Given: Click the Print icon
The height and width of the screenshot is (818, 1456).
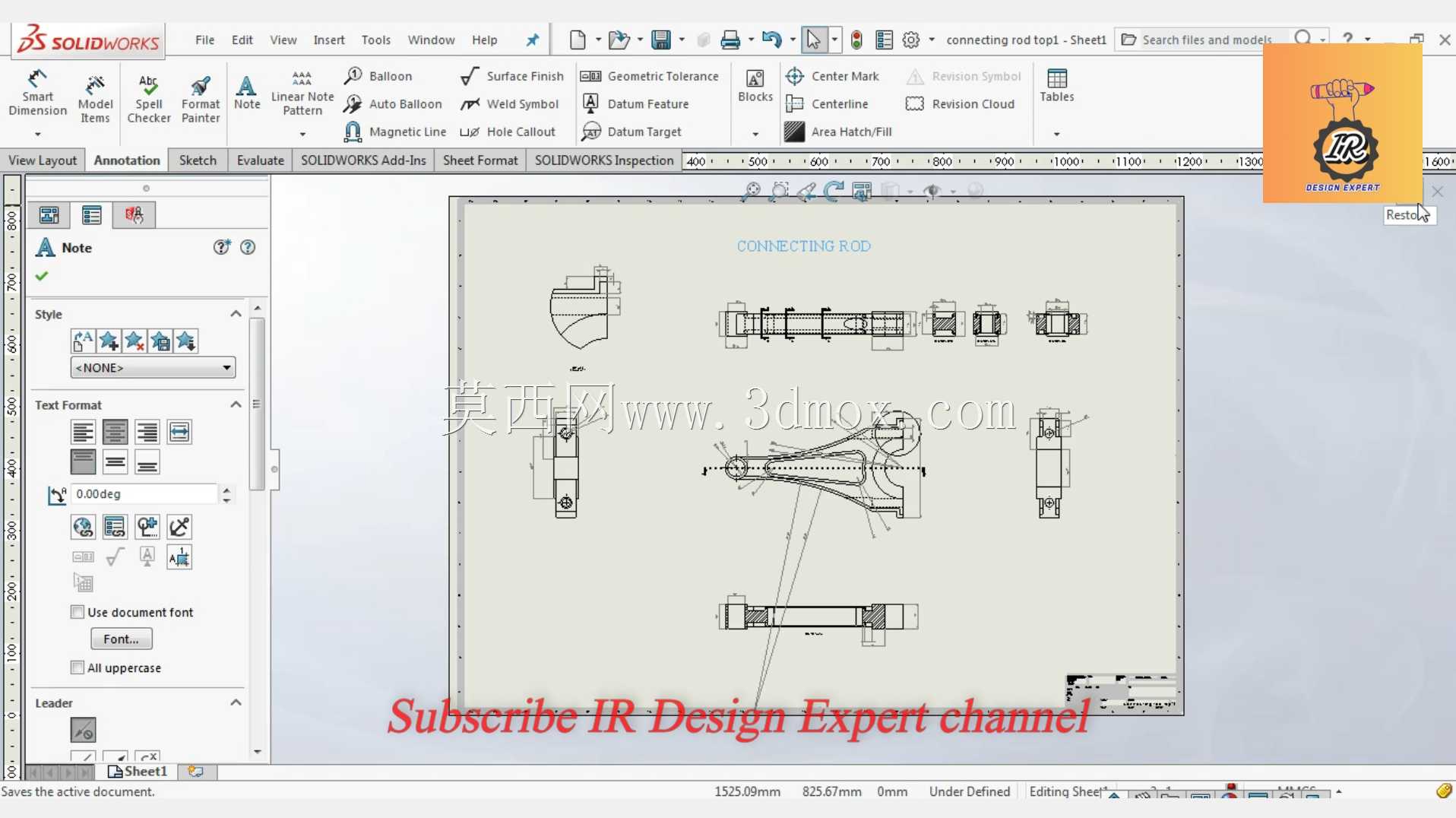Looking at the screenshot, I should pyautogui.click(x=730, y=40).
